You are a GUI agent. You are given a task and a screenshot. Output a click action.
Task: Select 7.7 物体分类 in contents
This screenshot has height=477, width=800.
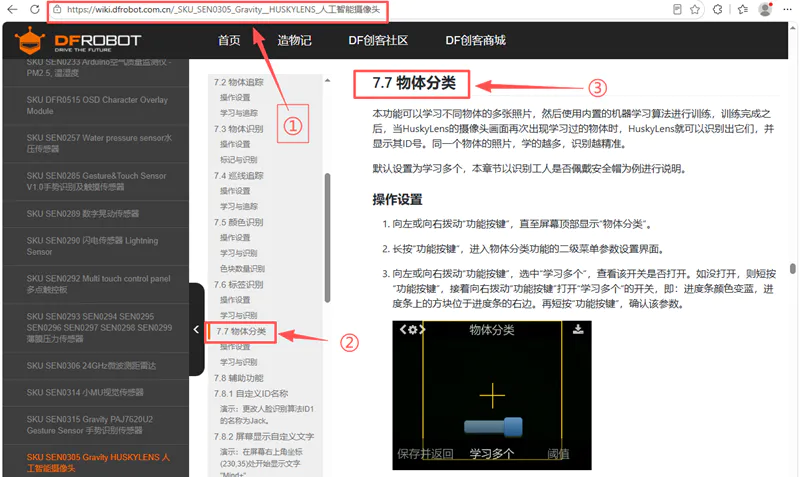[241, 332]
